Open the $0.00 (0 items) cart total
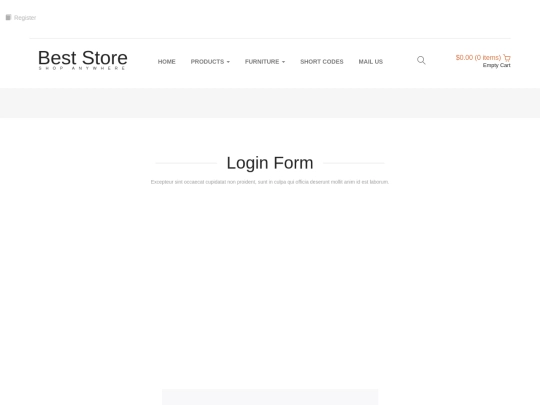540x405 pixels. click(478, 58)
